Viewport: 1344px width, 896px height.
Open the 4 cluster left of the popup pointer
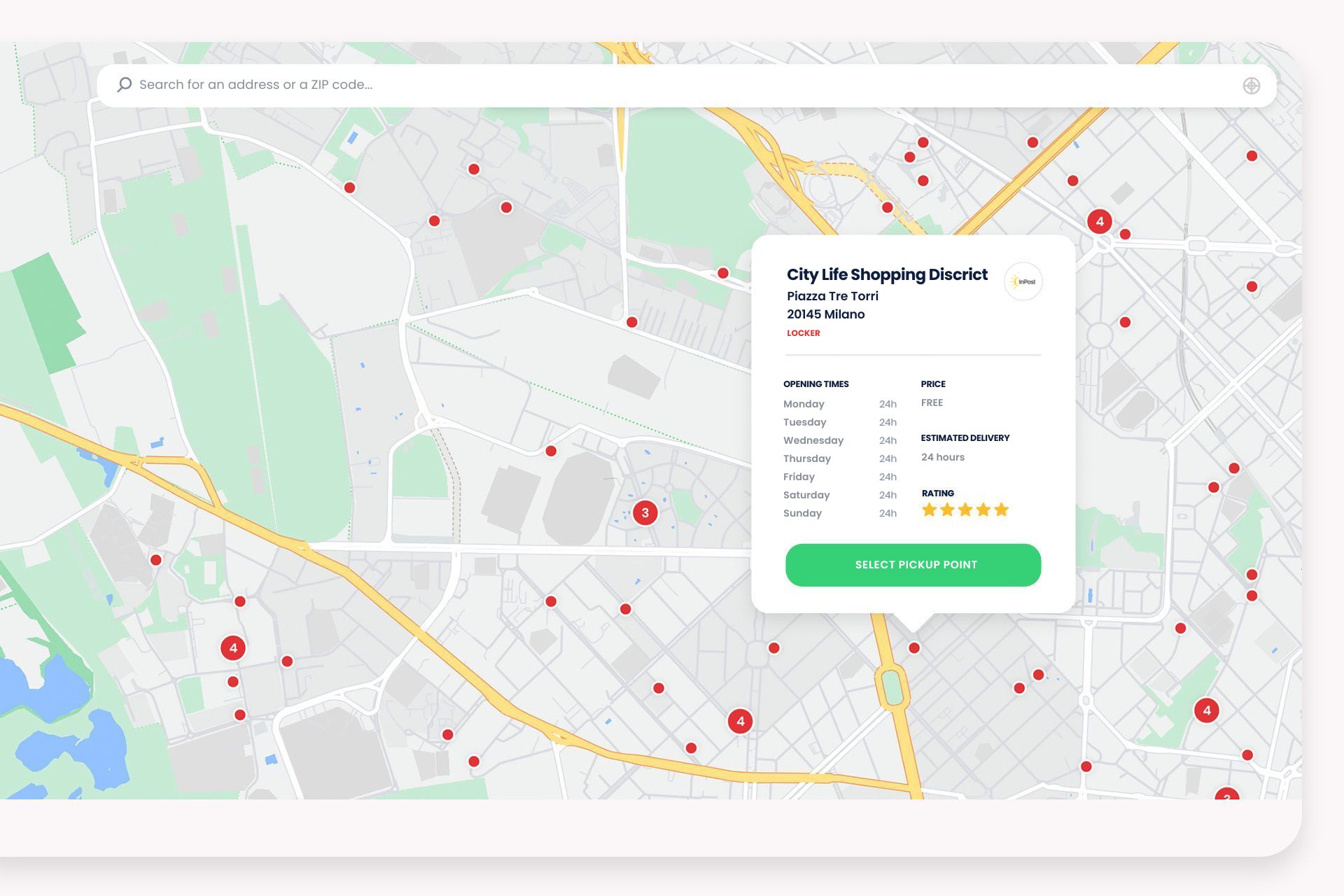tap(740, 721)
